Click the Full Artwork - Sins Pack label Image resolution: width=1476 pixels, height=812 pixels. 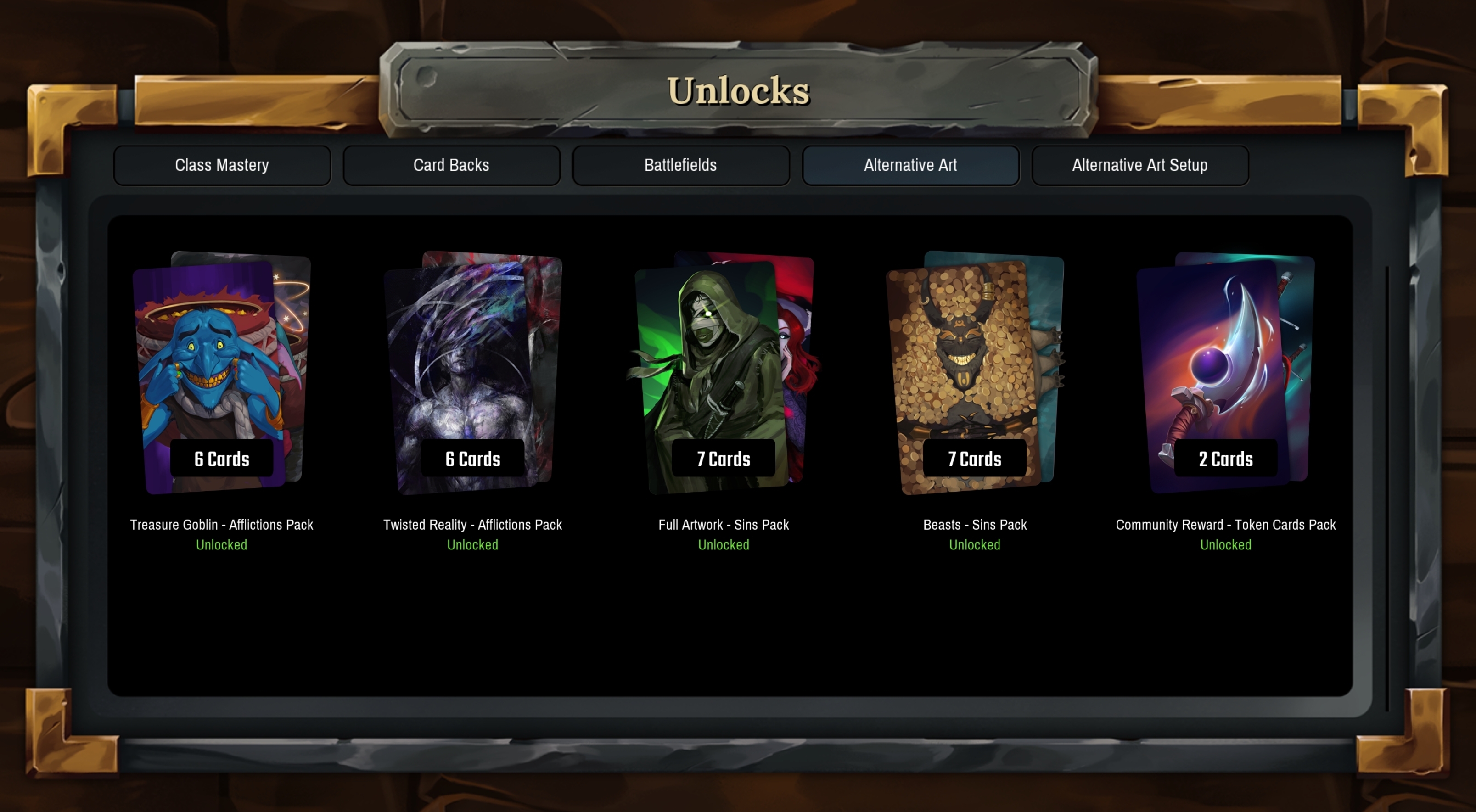click(x=724, y=525)
